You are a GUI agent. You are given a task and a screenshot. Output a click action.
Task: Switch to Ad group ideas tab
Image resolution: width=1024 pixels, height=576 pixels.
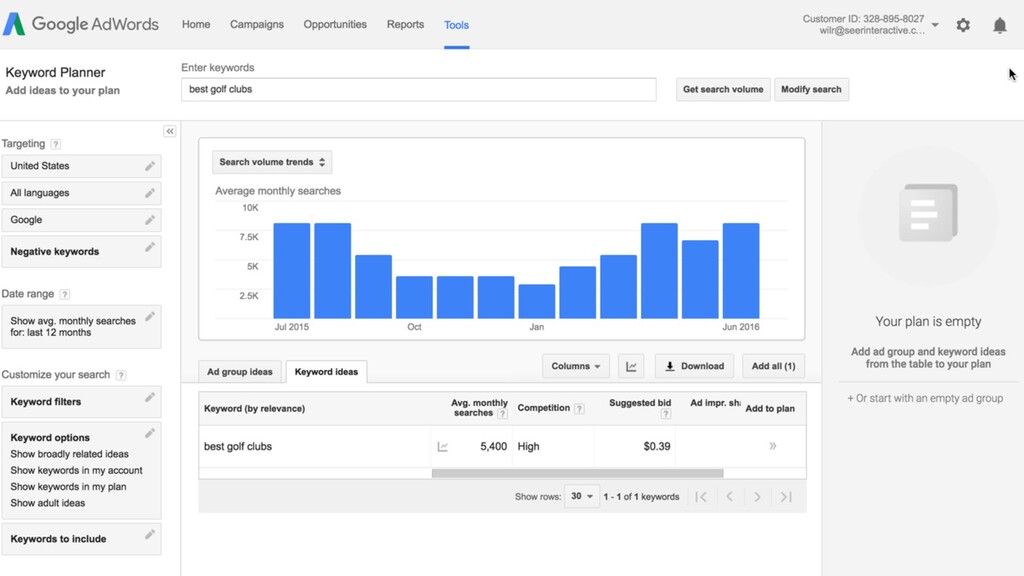point(240,372)
